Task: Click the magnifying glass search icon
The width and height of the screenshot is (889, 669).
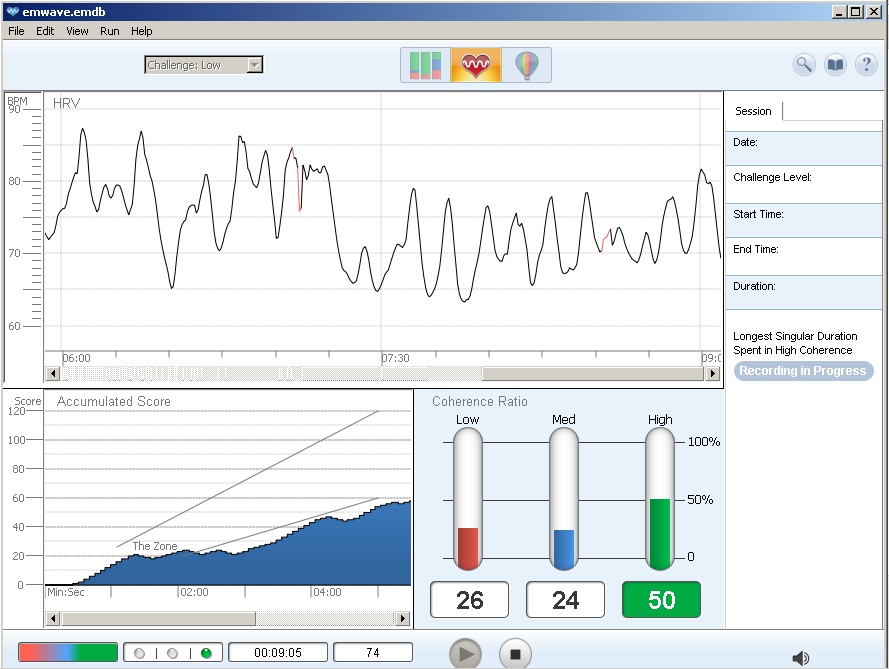Action: tap(804, 65)
